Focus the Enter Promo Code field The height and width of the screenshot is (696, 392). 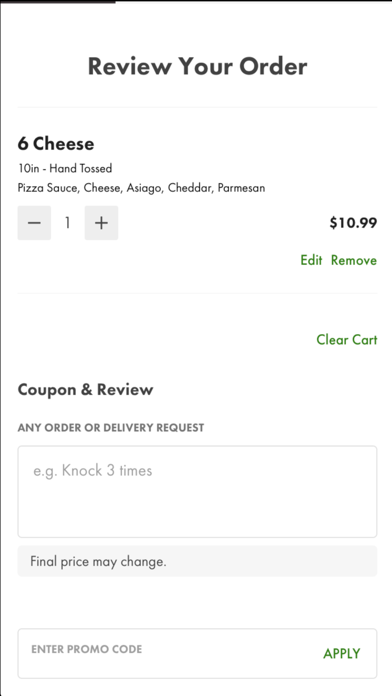(169, 653)
